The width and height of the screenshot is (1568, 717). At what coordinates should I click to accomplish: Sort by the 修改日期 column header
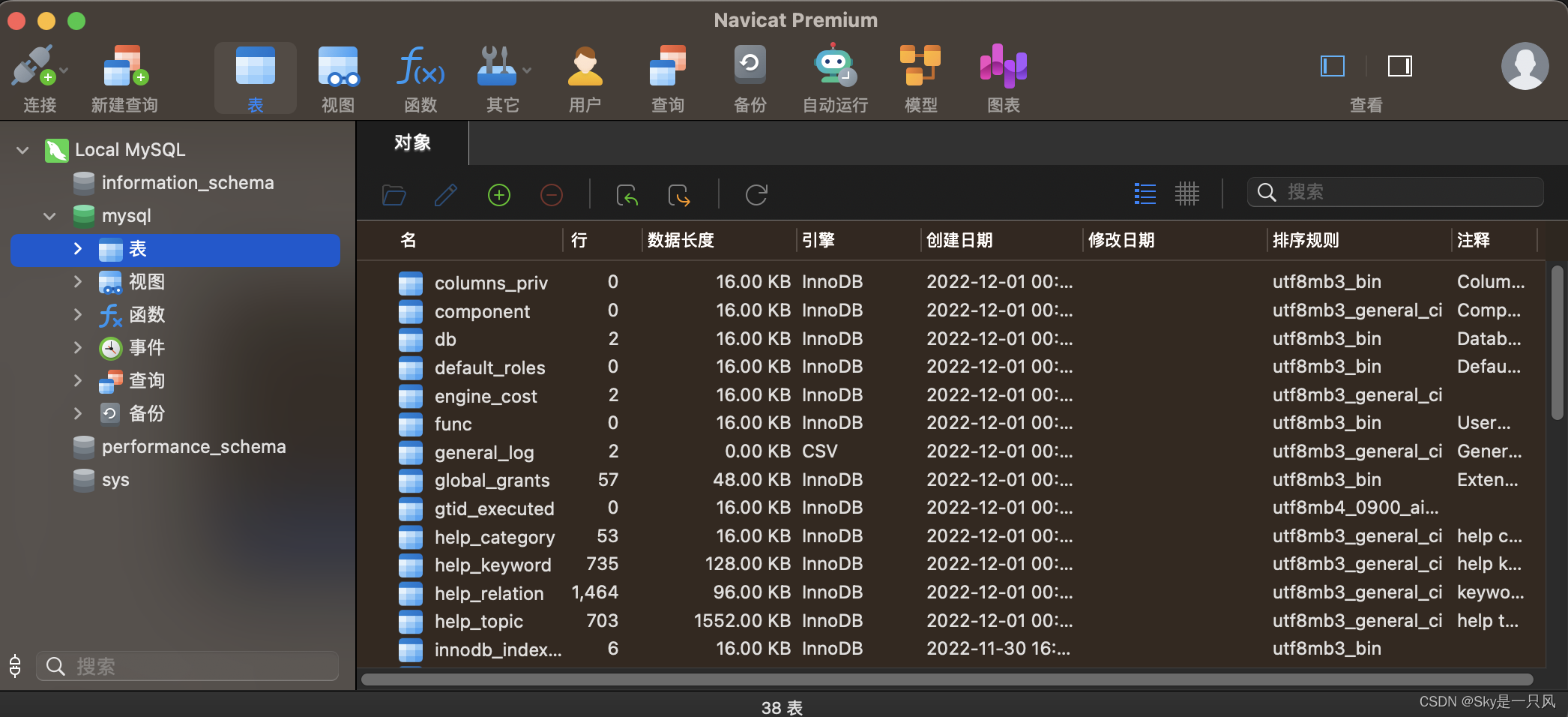click(x=1121, y=240)
